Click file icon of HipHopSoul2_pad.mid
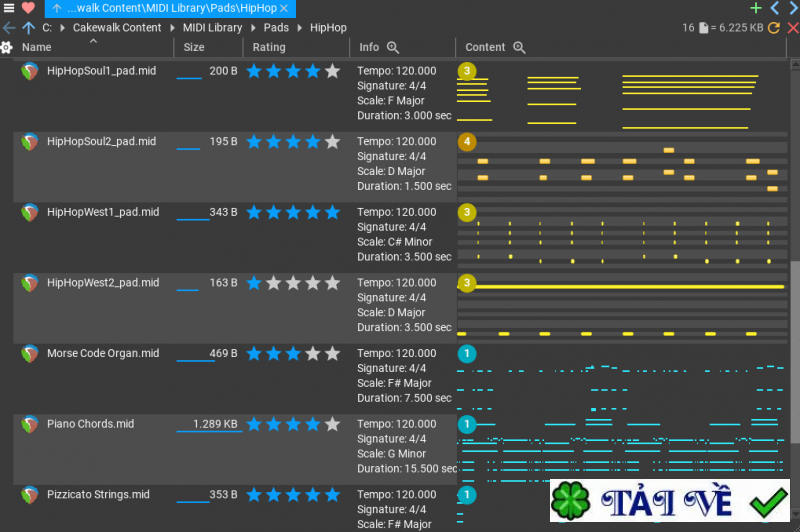800x532 pixels. [30, 142]
